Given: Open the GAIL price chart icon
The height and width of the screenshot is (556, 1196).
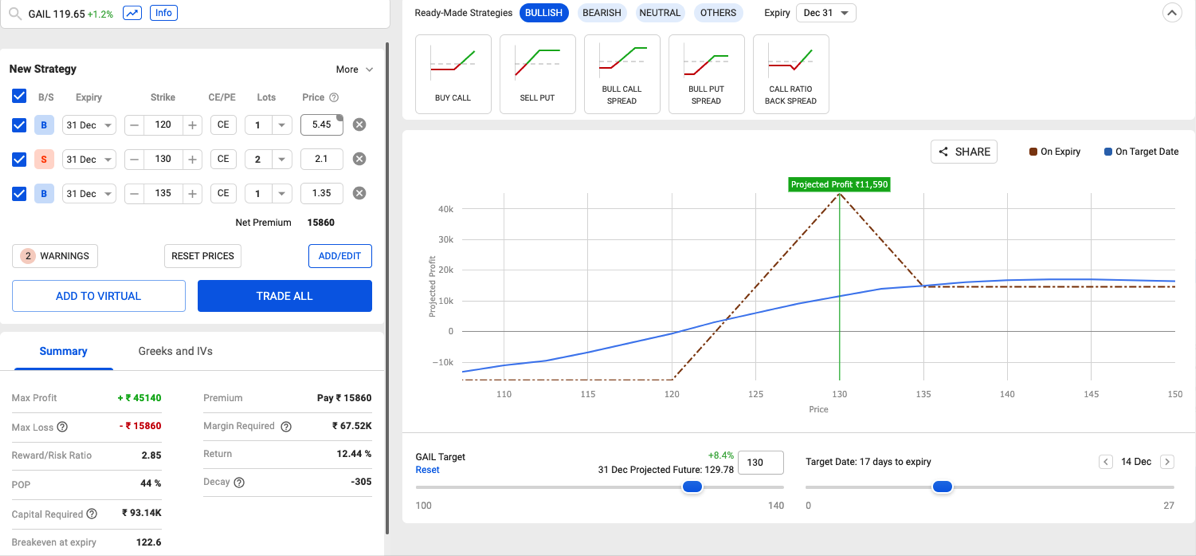Looking at the screenshot, I should pos(132,13).
